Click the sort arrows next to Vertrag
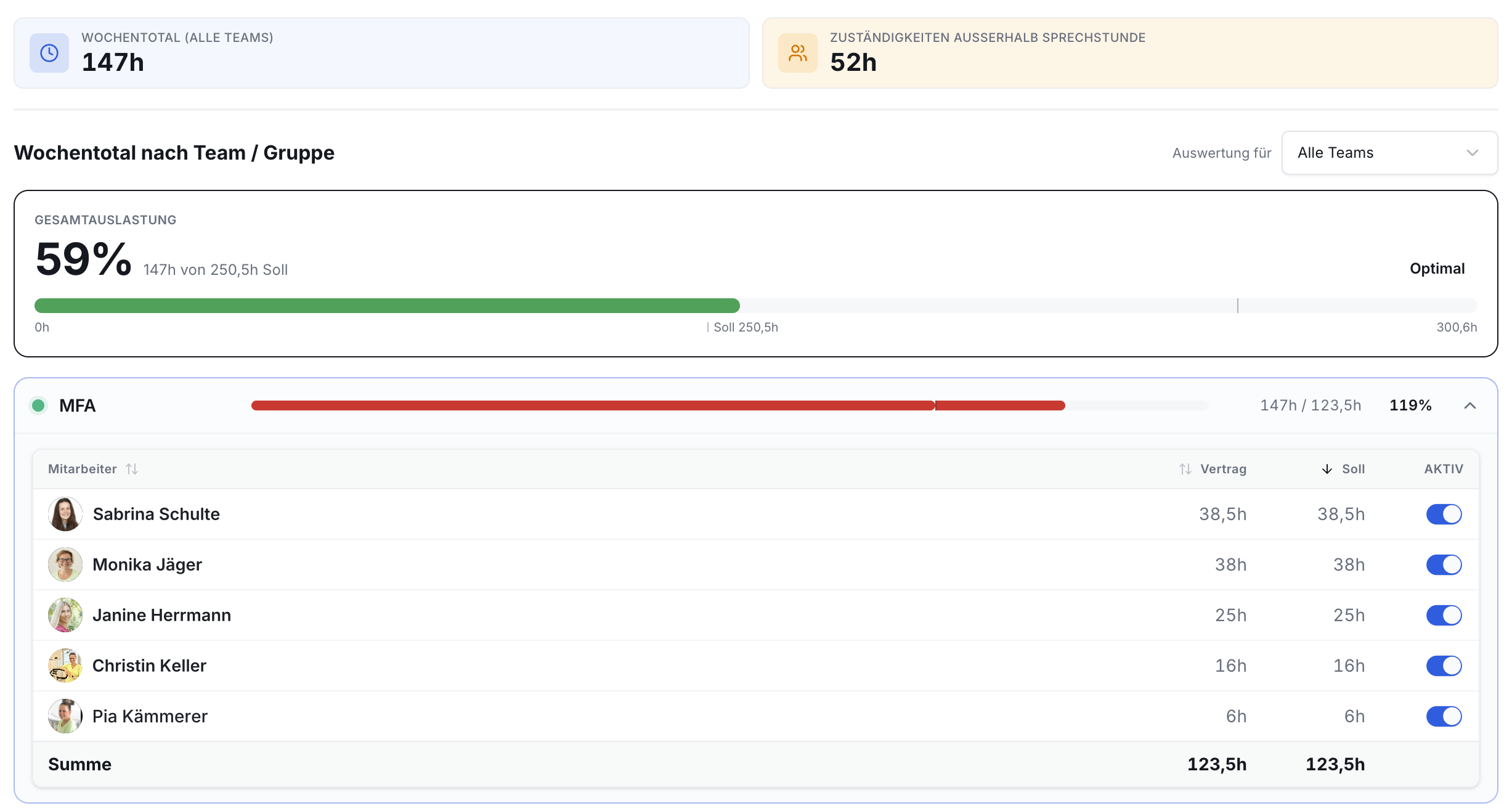This screenshot has width=1512, height=811. (x=1185, y=469)
